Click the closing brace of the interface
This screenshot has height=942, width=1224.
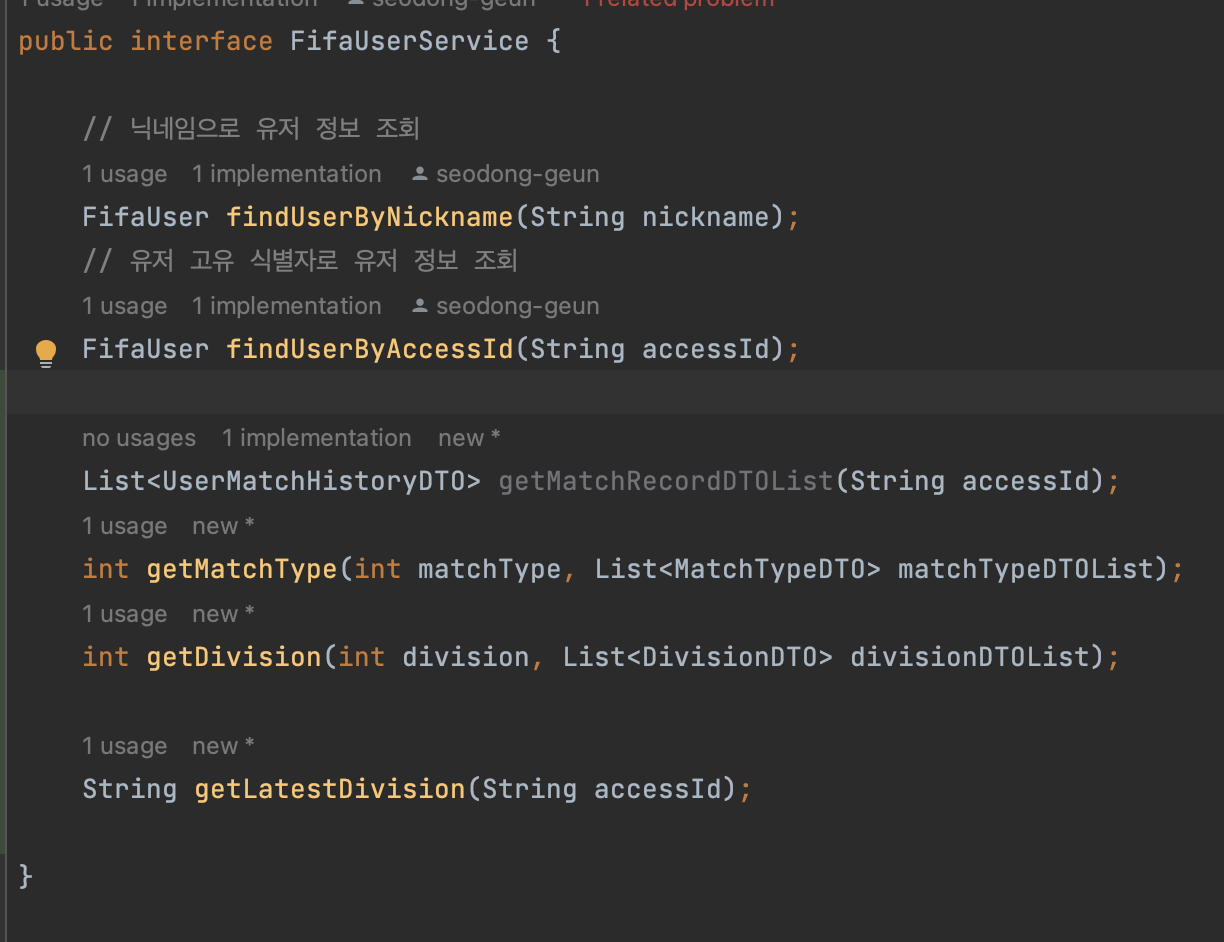point(26,877)
